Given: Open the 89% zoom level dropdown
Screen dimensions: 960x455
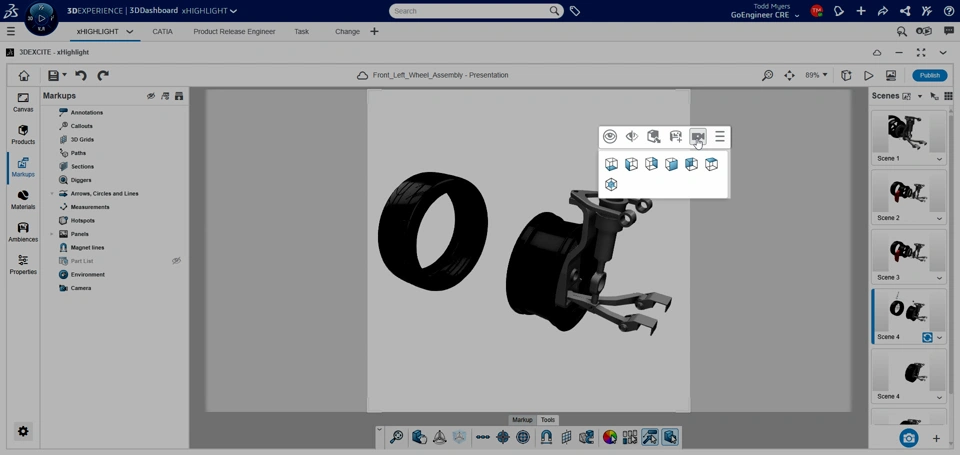Looking at the screenshot, I should click(817, 75).
